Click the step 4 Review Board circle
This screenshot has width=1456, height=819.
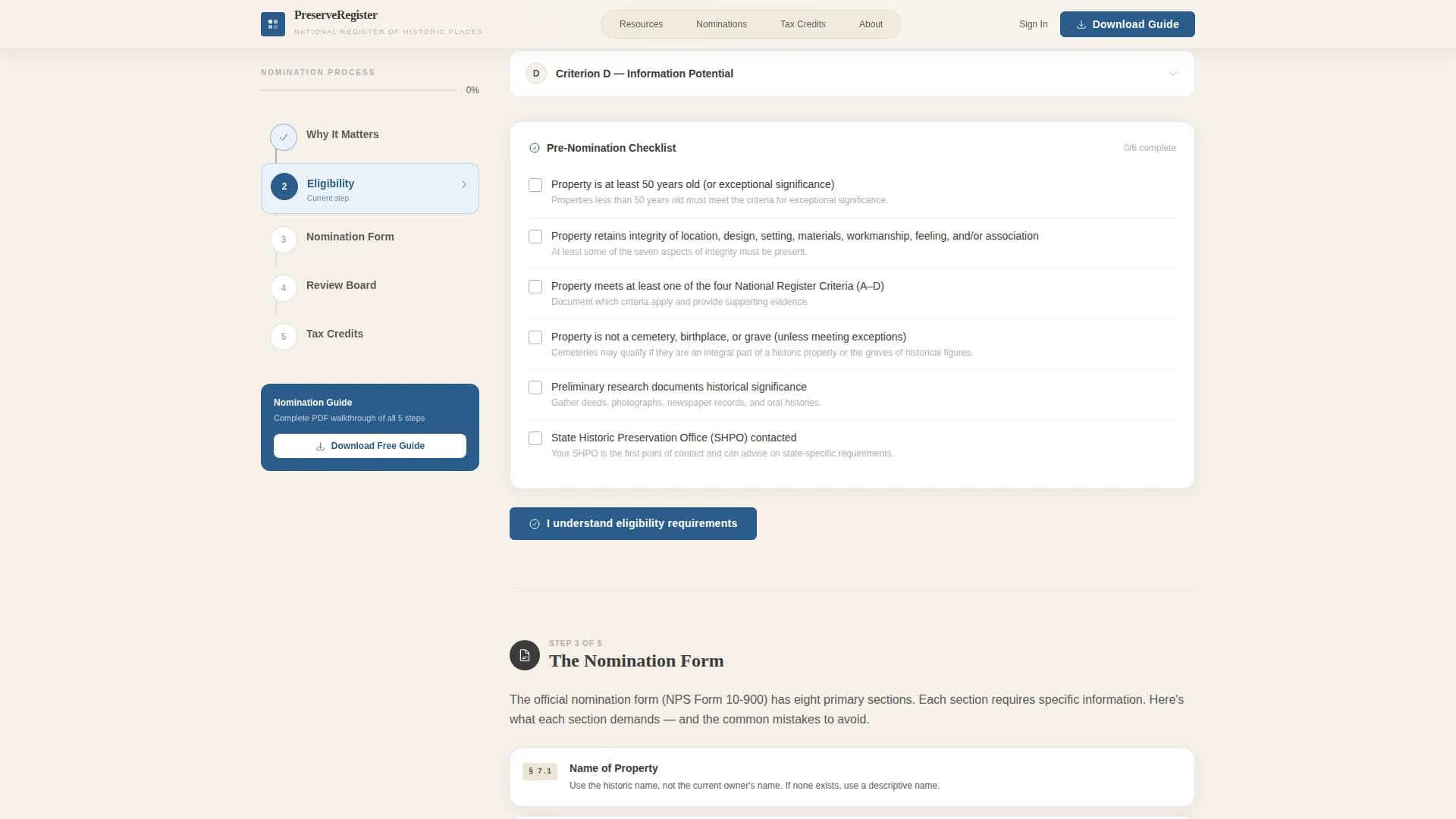point(284,288)
